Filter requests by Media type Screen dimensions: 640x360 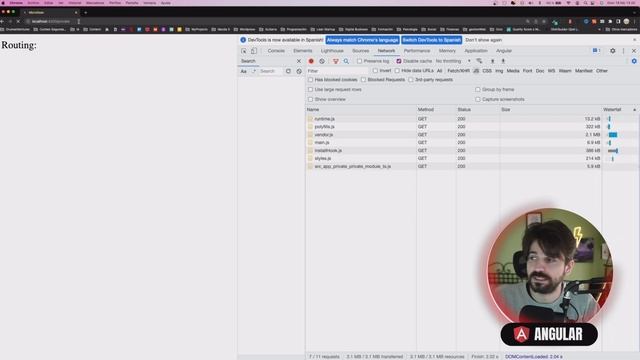tap(513, 71)
